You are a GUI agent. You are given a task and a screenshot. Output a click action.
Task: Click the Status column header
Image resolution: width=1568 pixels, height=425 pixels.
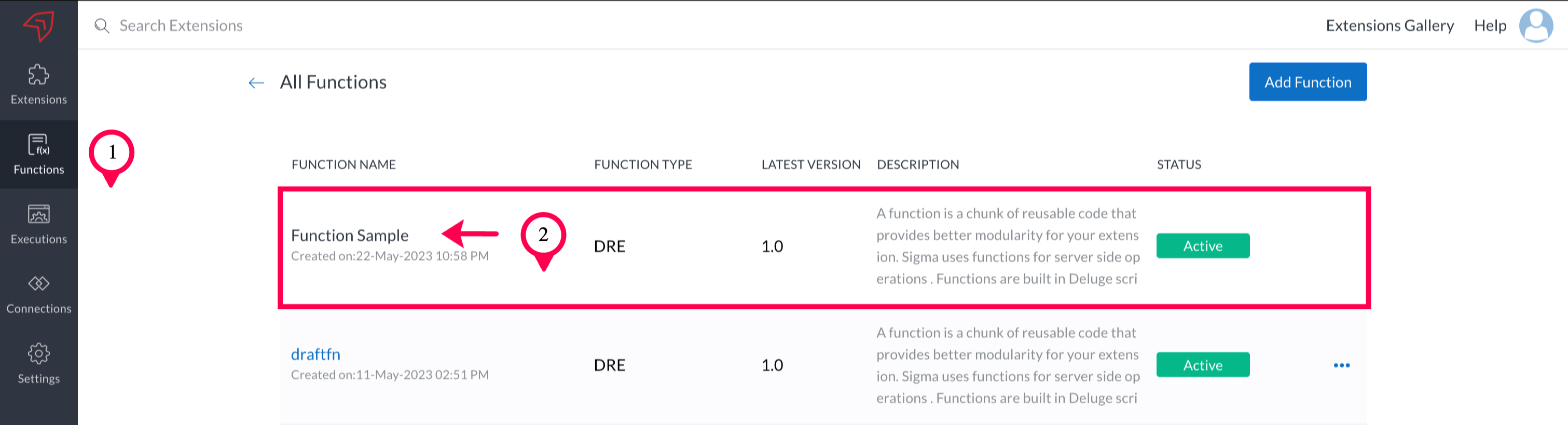(x=1178, y=164)
